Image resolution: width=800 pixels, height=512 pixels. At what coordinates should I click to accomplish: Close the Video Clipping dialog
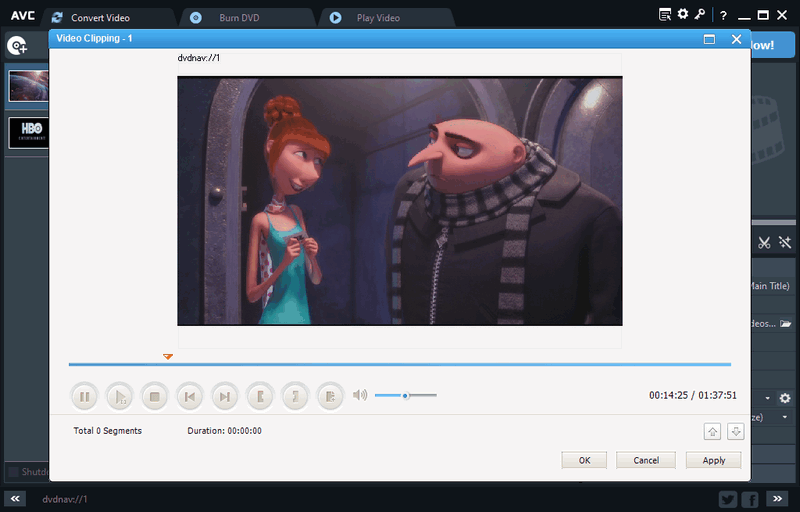pyautogui.click(x=736, y=39)
